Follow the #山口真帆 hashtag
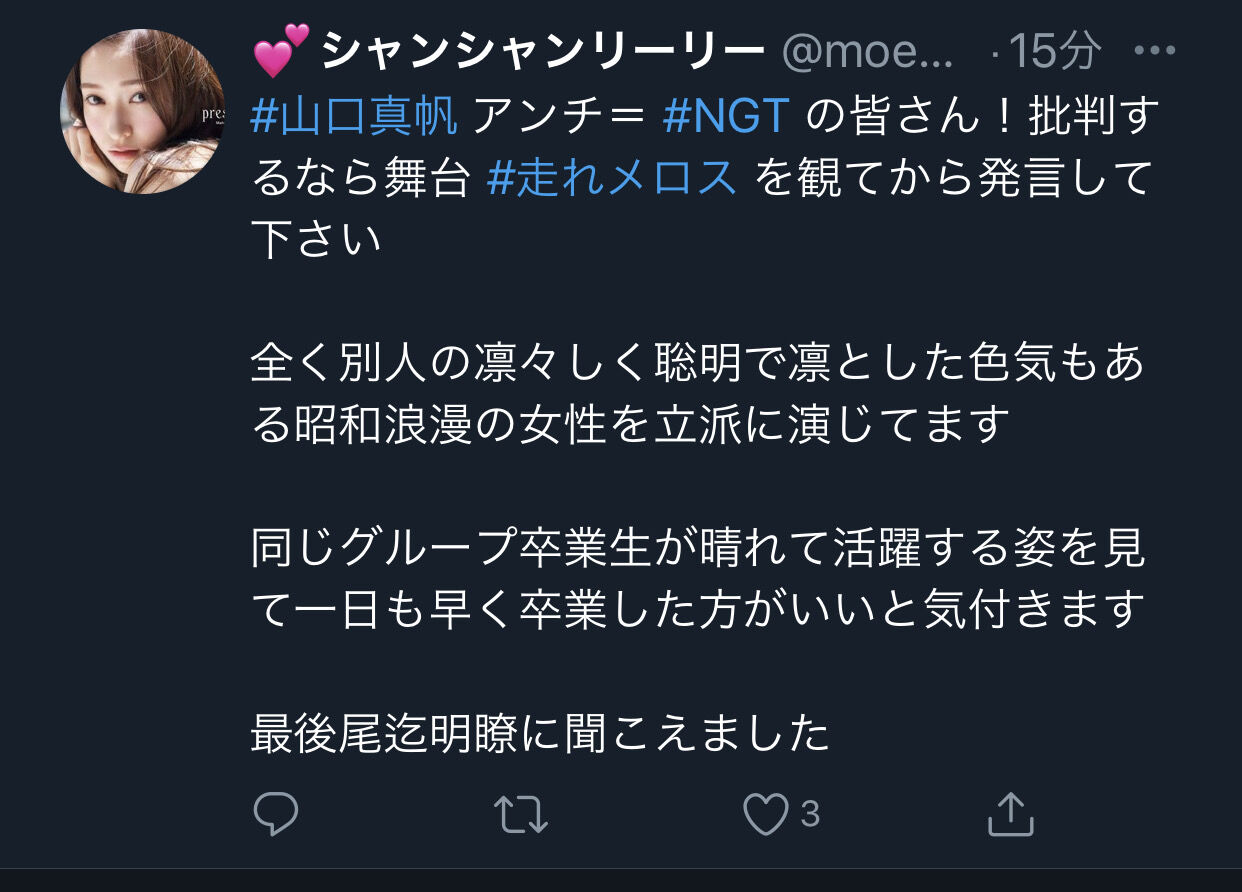The image size is (1242, 892). click(x=354, y=118)
